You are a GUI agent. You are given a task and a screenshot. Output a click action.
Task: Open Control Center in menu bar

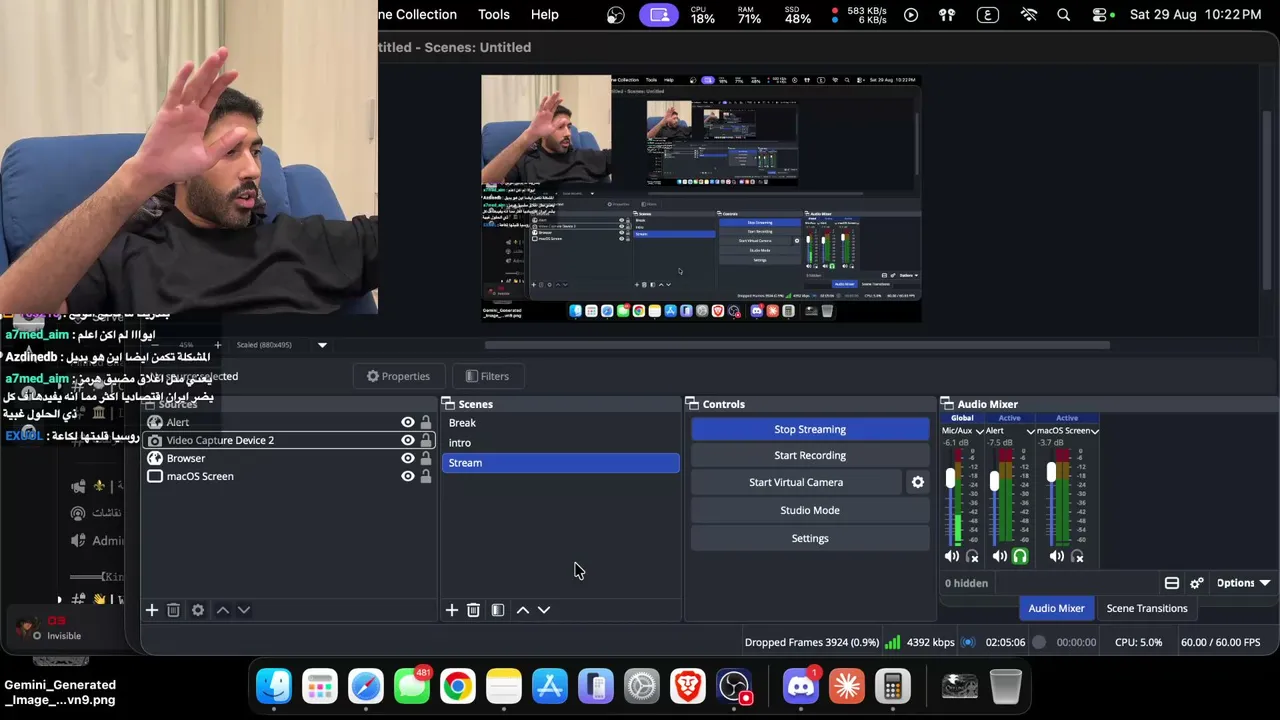click(1100, 15)
